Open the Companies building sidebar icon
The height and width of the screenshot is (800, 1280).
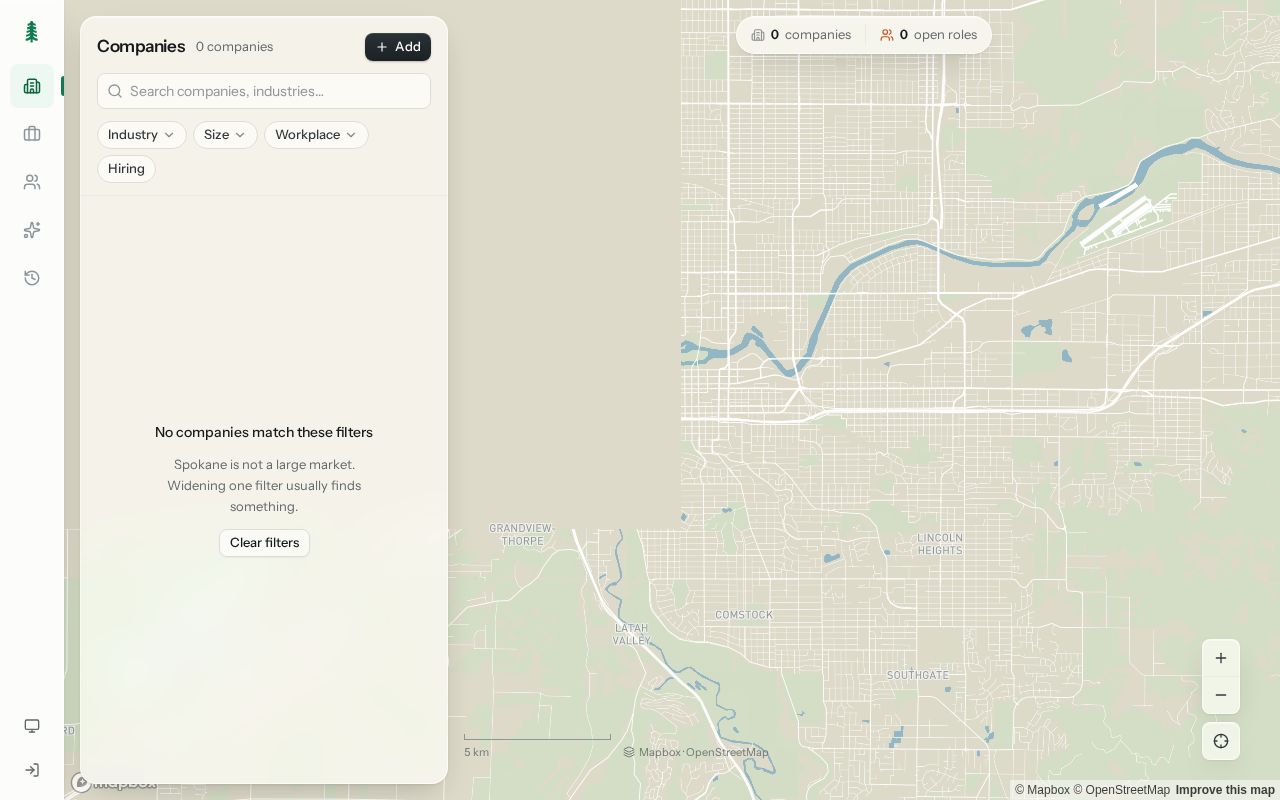coord(32,86)
